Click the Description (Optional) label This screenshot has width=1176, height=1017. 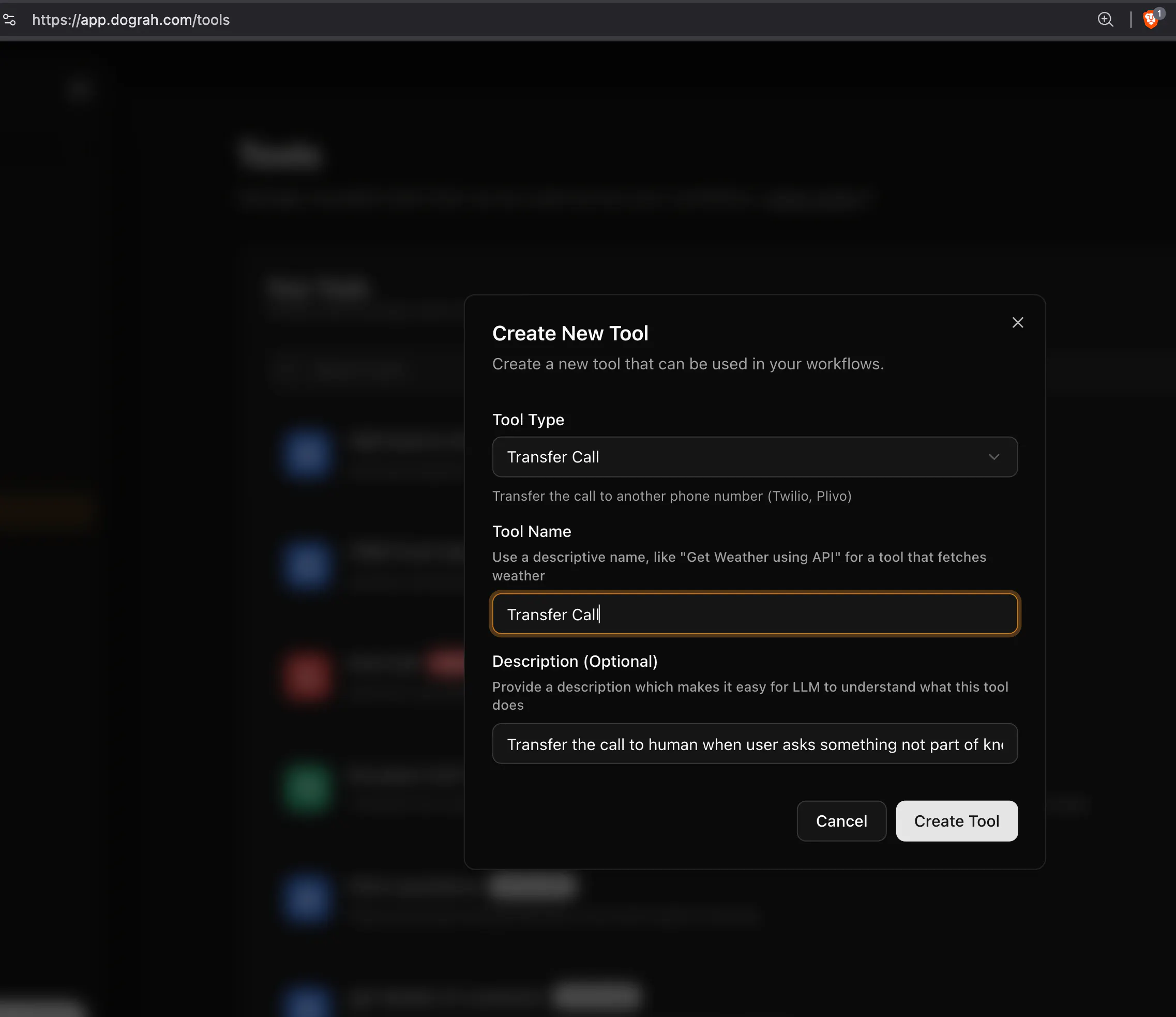pyautogui.click(x=575, y=661)
